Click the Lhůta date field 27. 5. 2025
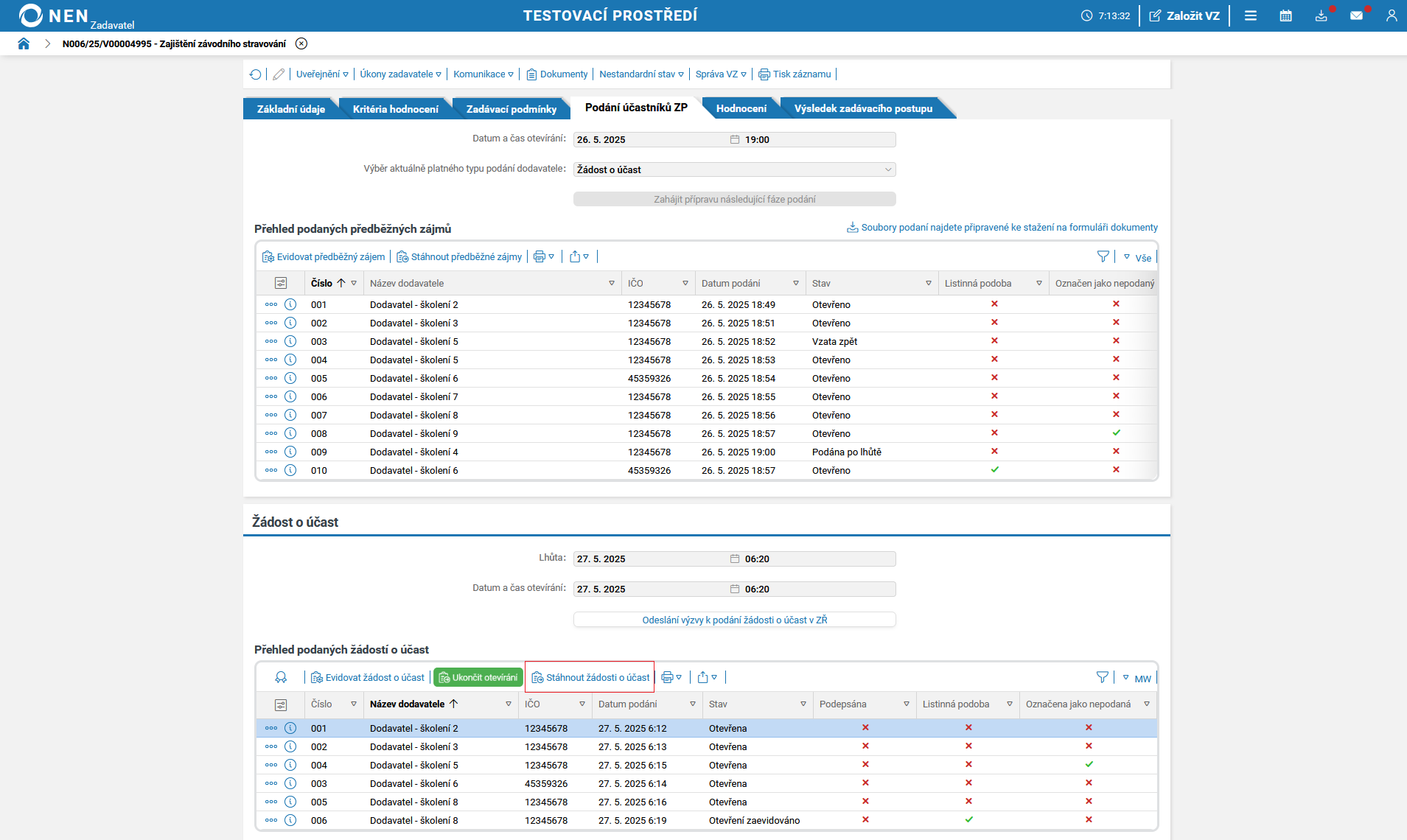1407x840 pixels. pos(649,559)
